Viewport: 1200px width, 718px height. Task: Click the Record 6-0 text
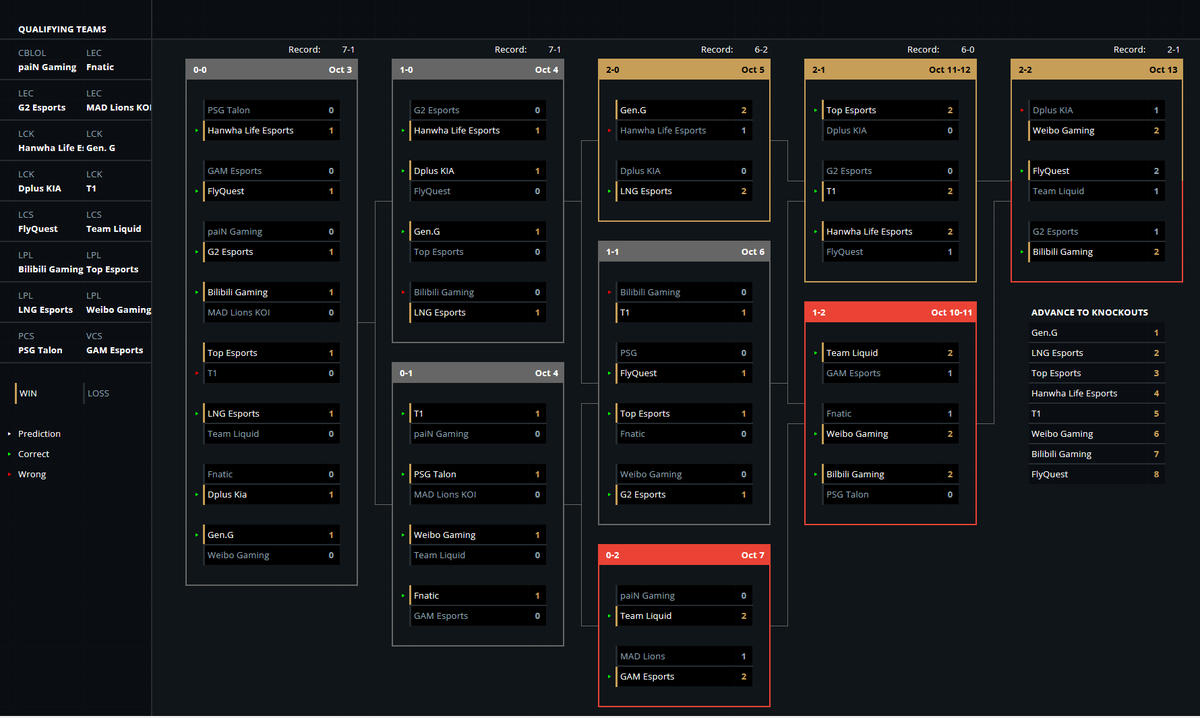940,49
